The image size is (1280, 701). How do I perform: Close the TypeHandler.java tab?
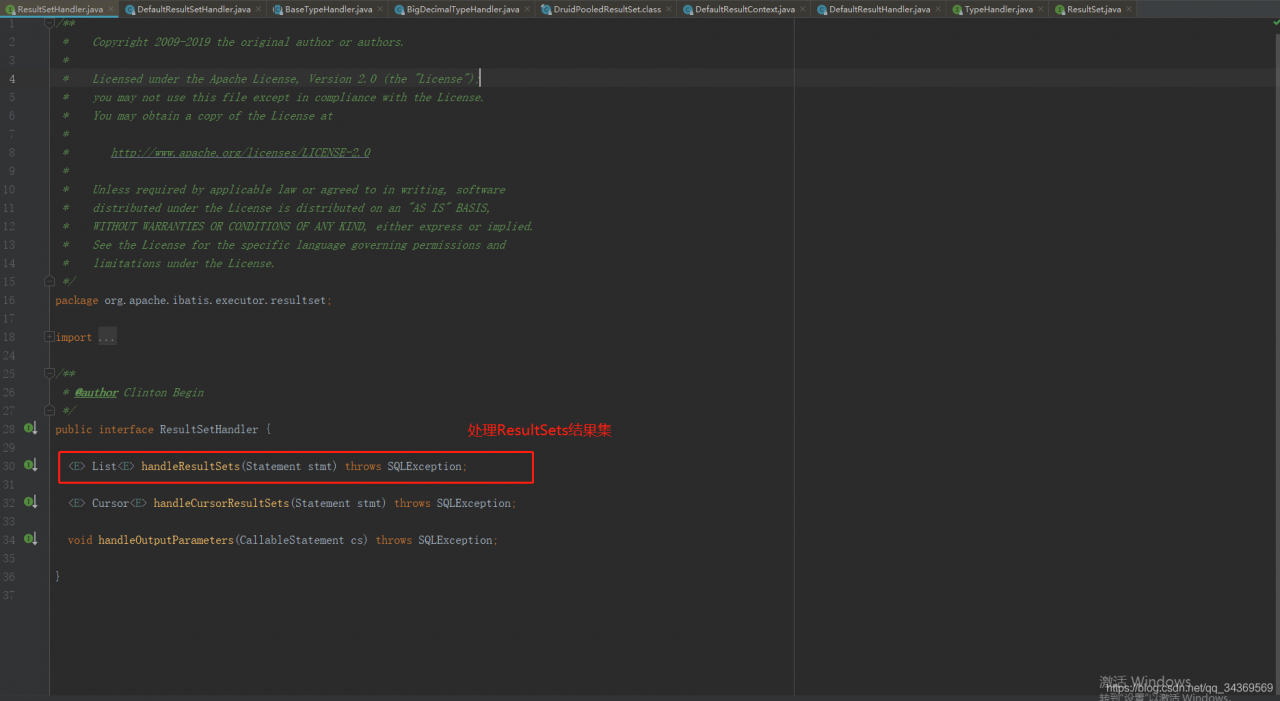[1041, 9]
